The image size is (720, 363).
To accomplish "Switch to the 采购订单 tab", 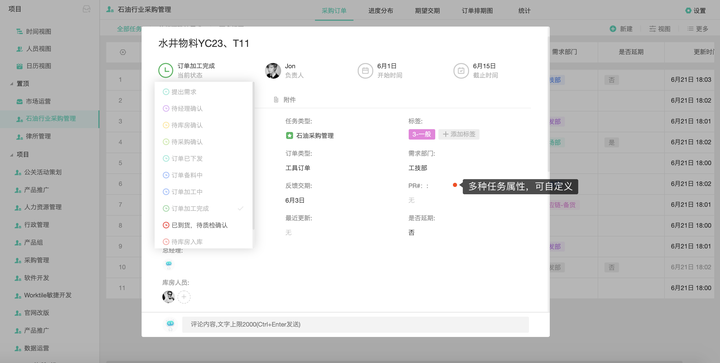I will point(334,11).
